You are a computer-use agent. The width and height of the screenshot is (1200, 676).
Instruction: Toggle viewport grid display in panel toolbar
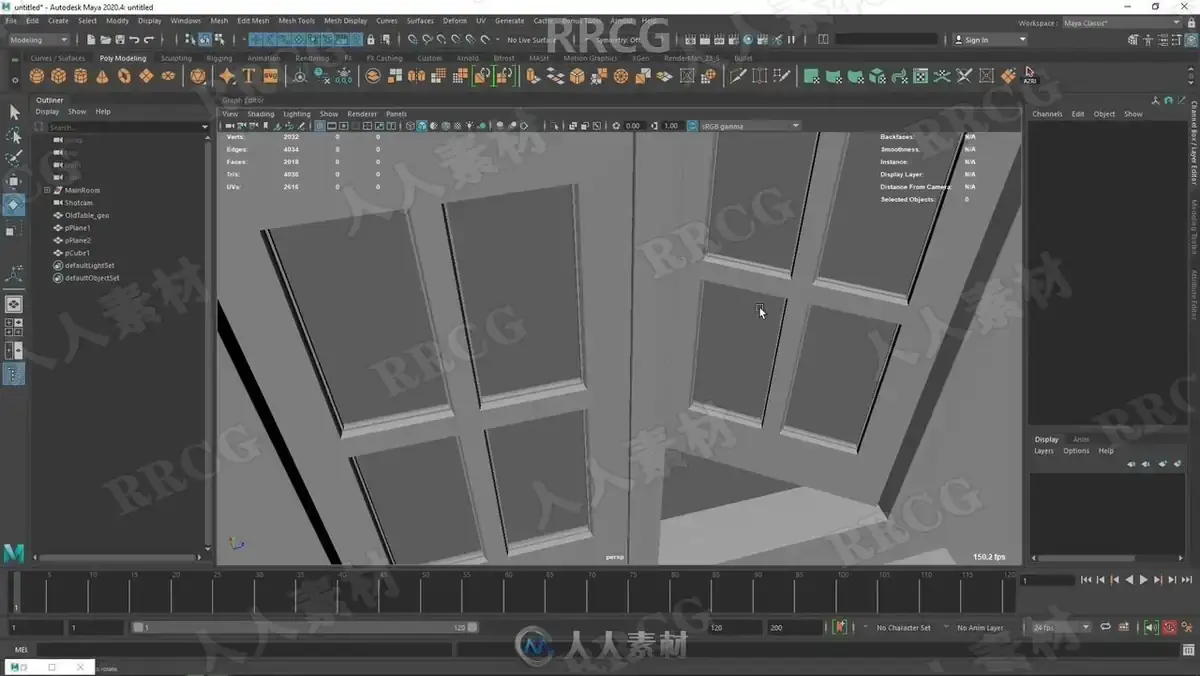(320, 126)
